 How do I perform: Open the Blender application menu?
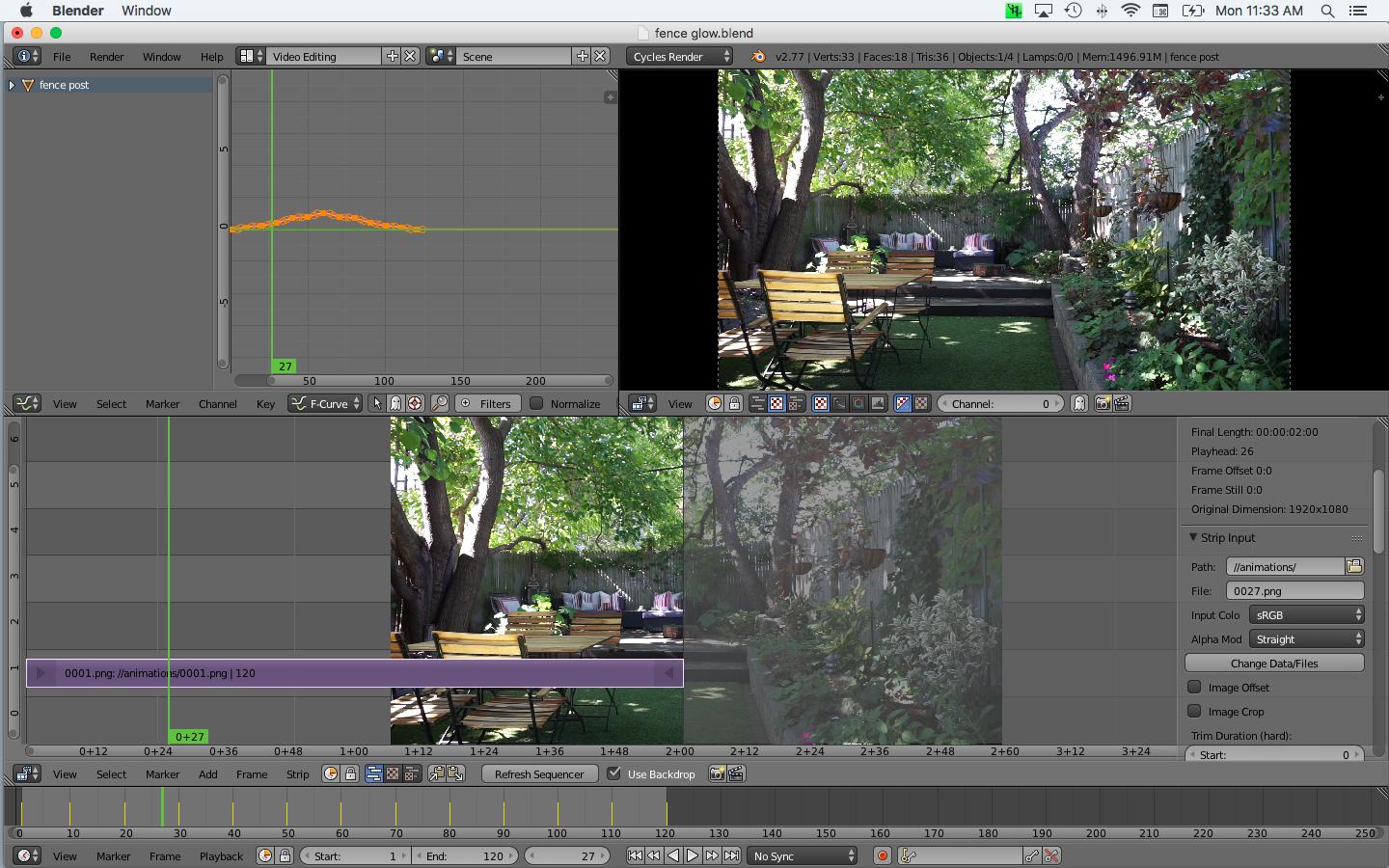point(77,11)
